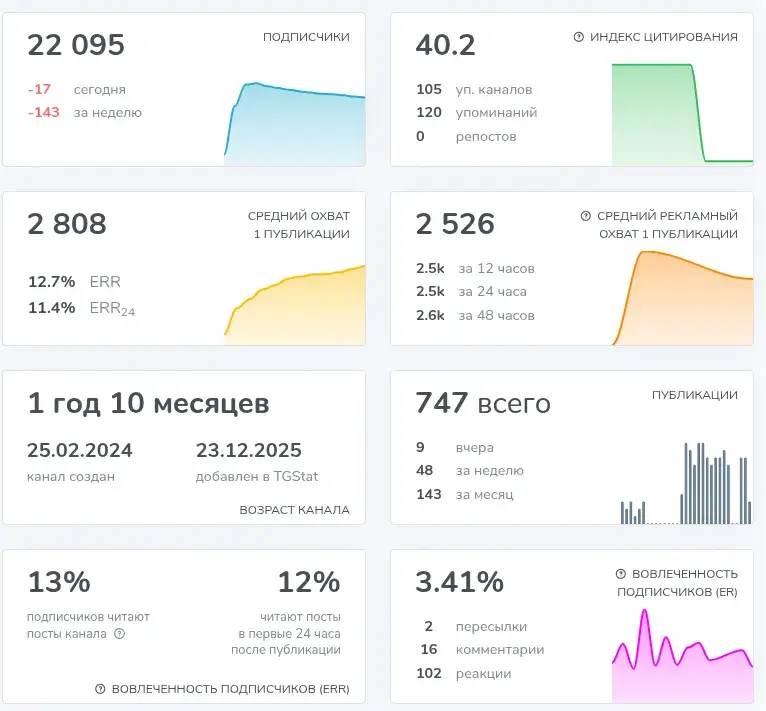The width and height of the screenshot is (766, 711).
Task: Click help icon after 'посты канала'
Action: click(120, 634)
